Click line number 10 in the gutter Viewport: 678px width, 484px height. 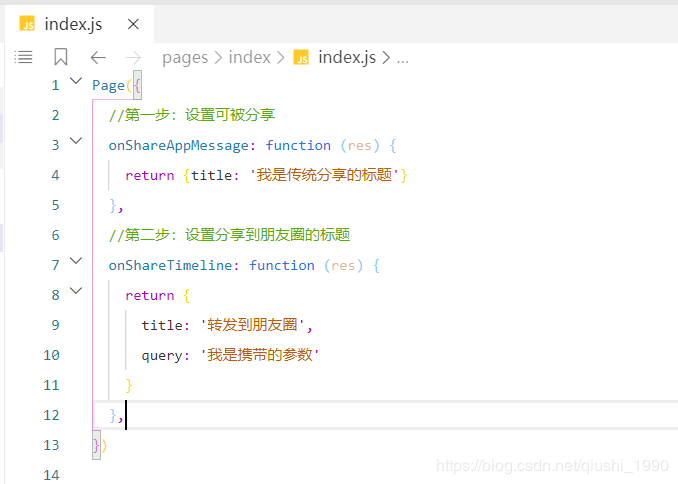(51, 355)
